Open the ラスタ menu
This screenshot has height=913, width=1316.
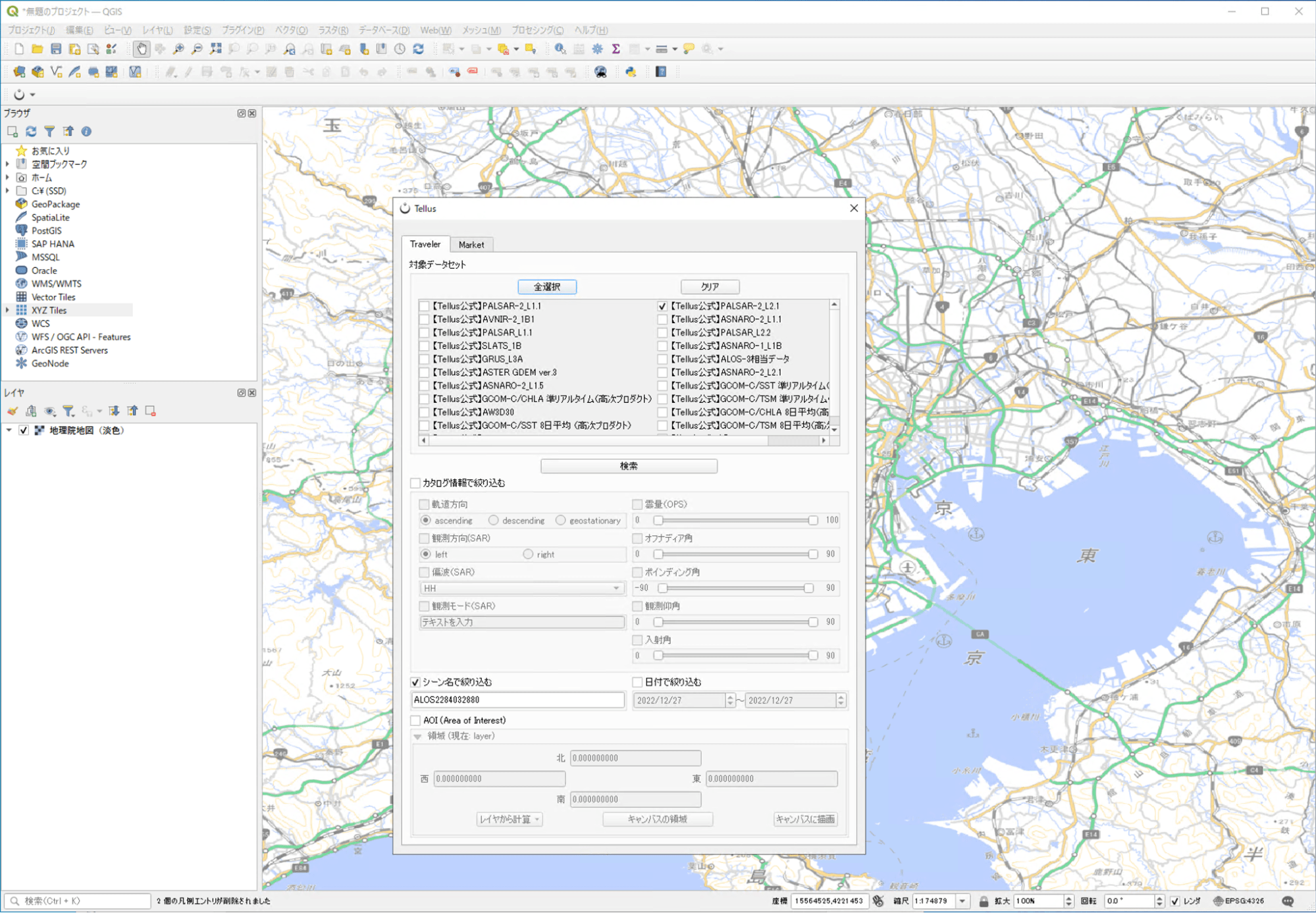point(333,30)
